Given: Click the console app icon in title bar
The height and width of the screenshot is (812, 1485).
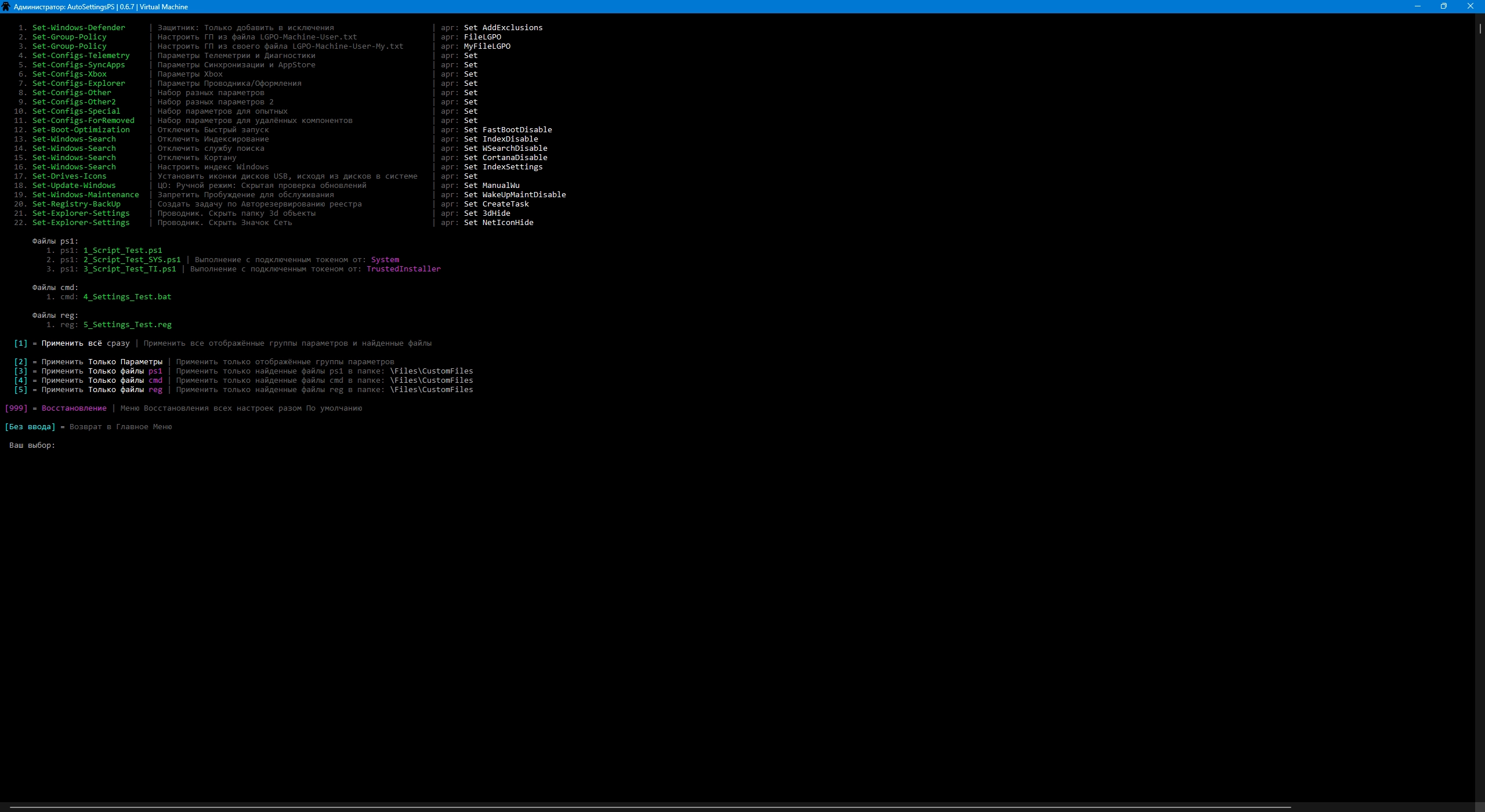Looking at the screenshot, I should pyautogui.click(x=6, y=6).
